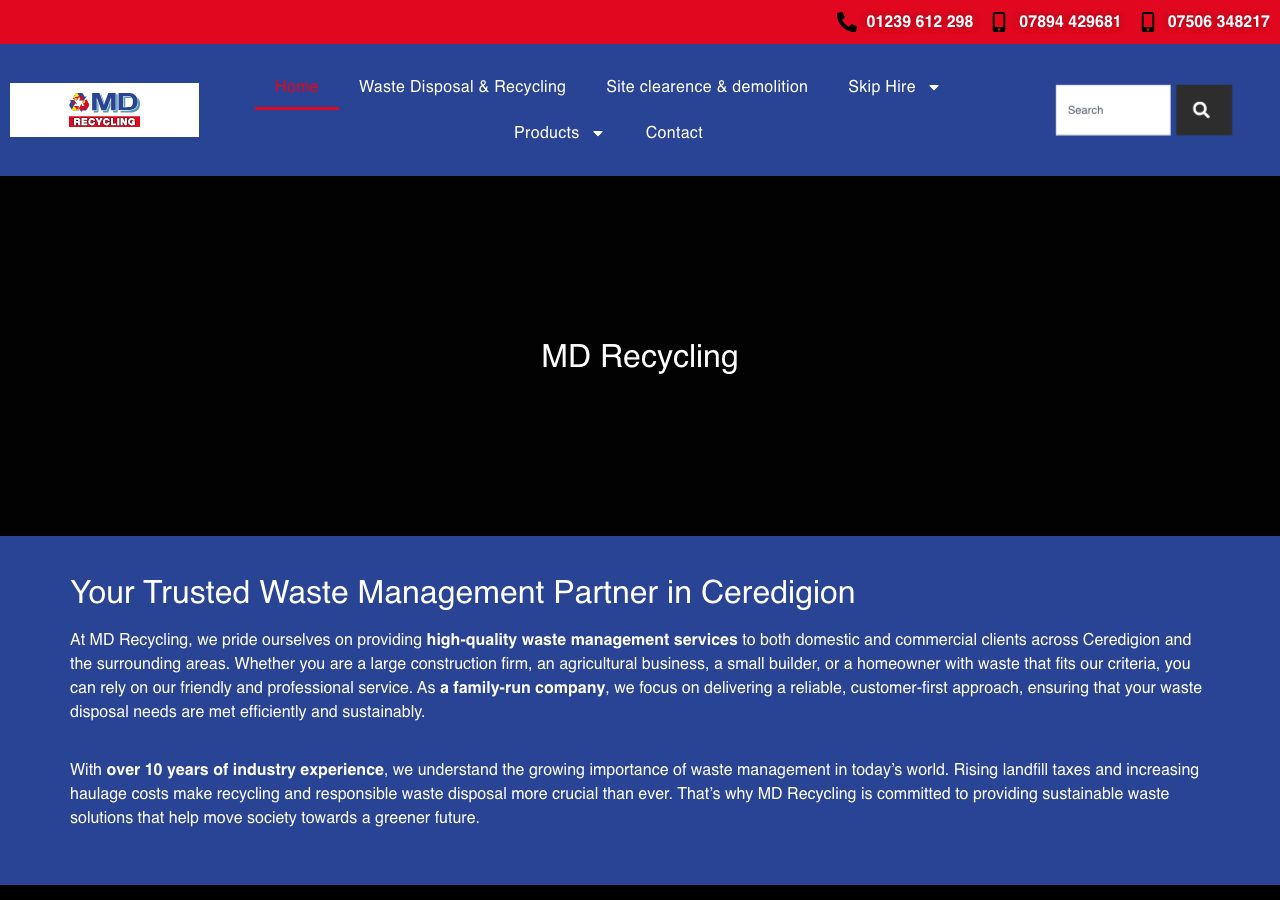Click the magnifying glass search button
1280x900 pixels.
[x=1203, y=110]
